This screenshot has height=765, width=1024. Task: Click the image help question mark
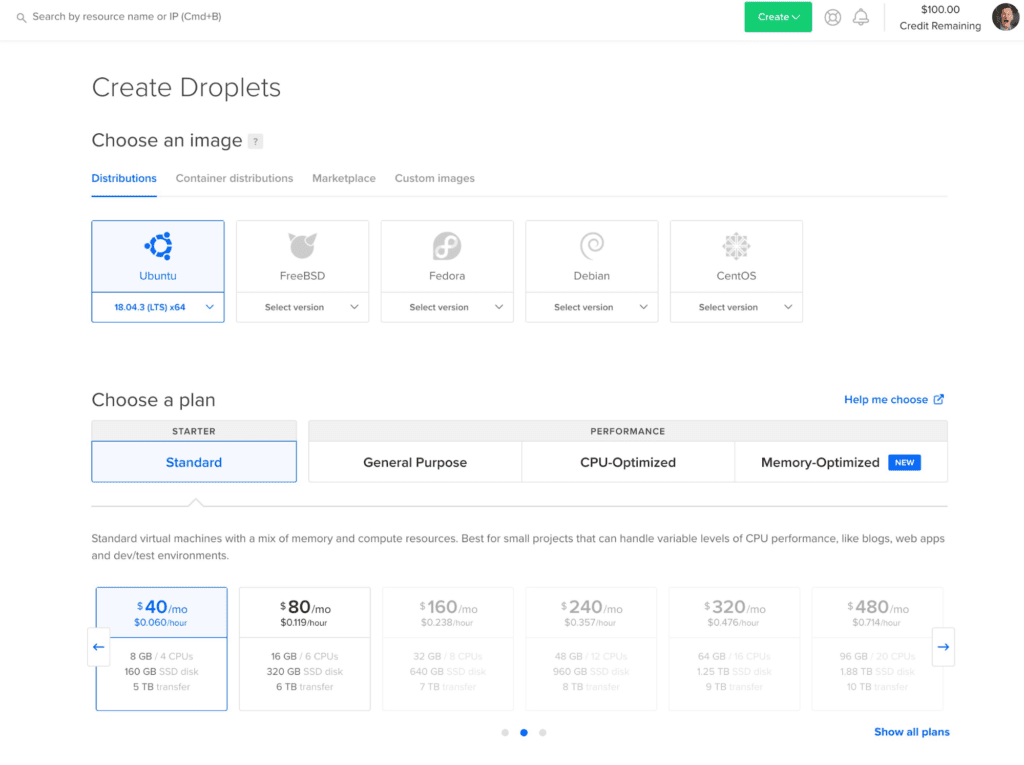pos(255,141)
